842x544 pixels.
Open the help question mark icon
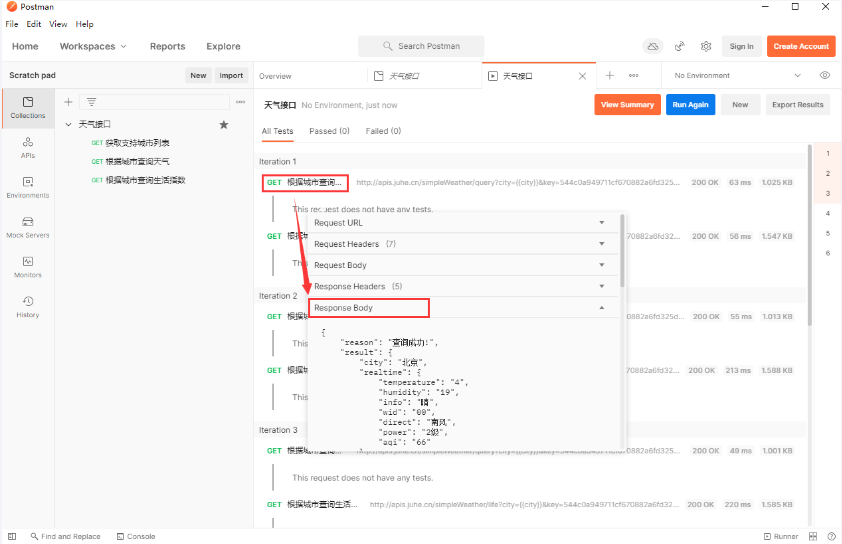(832, 536)
